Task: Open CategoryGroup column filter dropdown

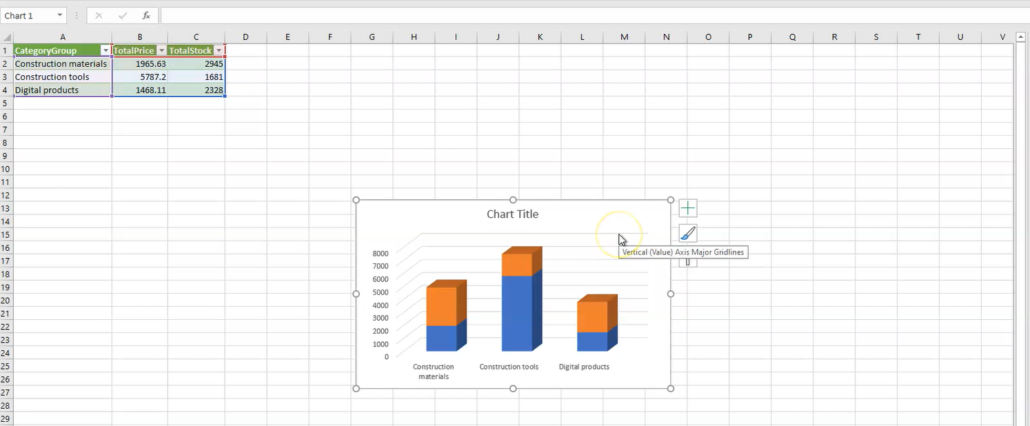Action: tap(106, 50)
